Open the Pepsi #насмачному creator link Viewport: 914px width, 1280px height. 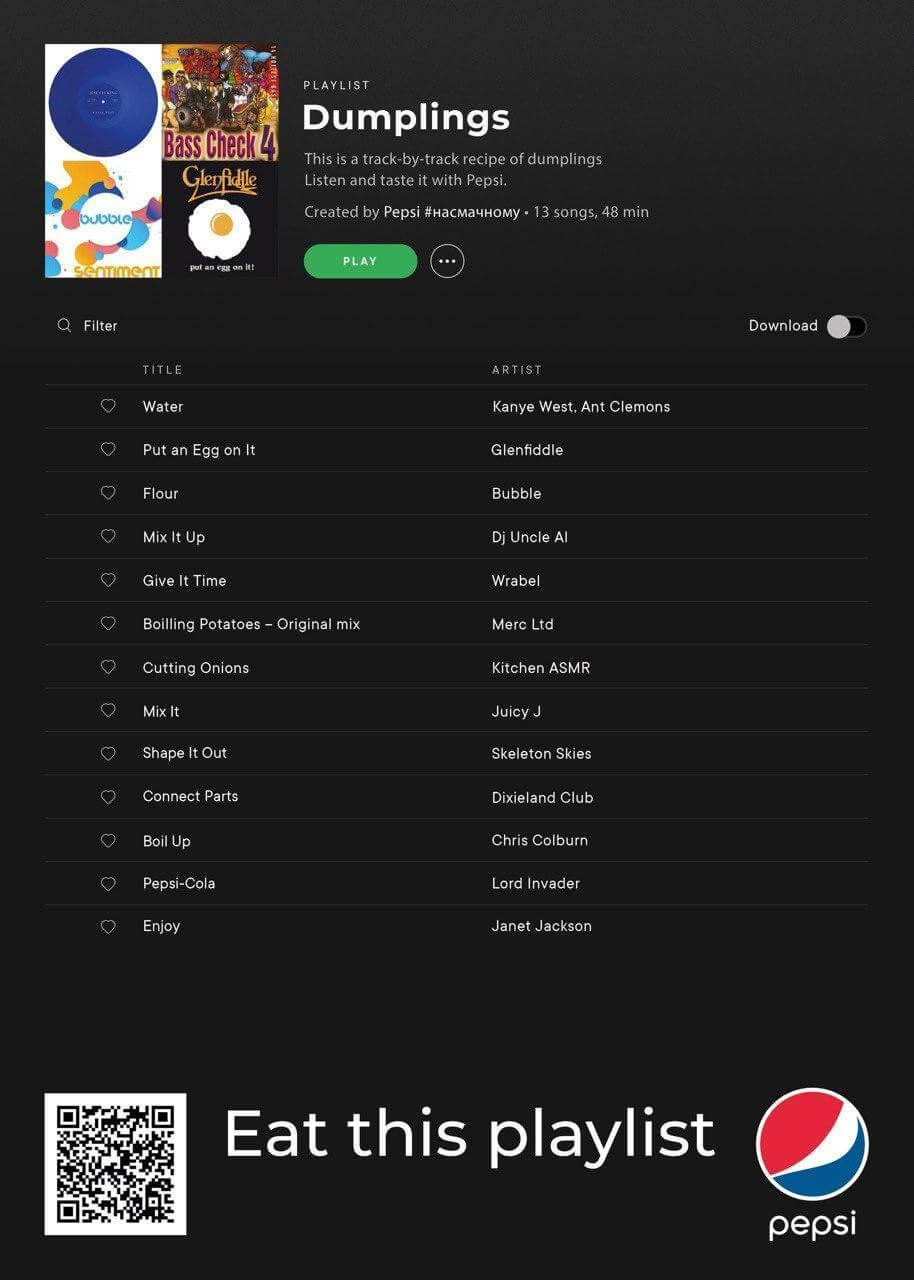[x=452, y=212]
